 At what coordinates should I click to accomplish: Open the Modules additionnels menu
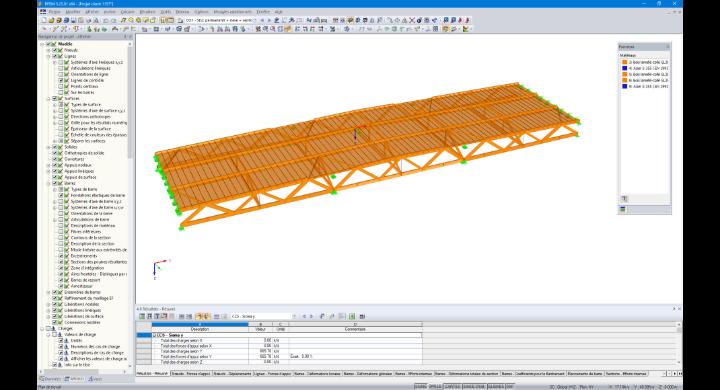232,11
